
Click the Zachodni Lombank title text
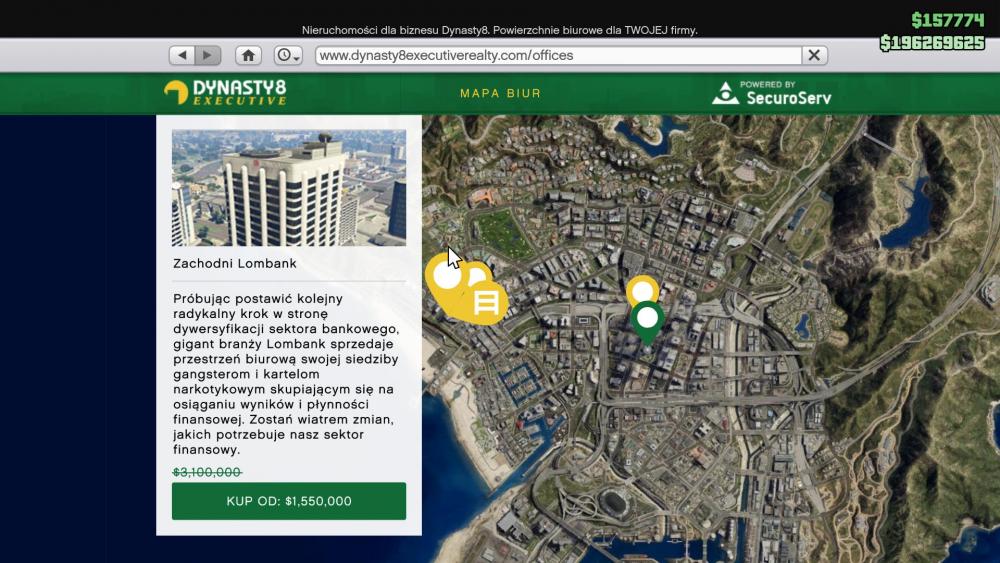click(235, 263)
